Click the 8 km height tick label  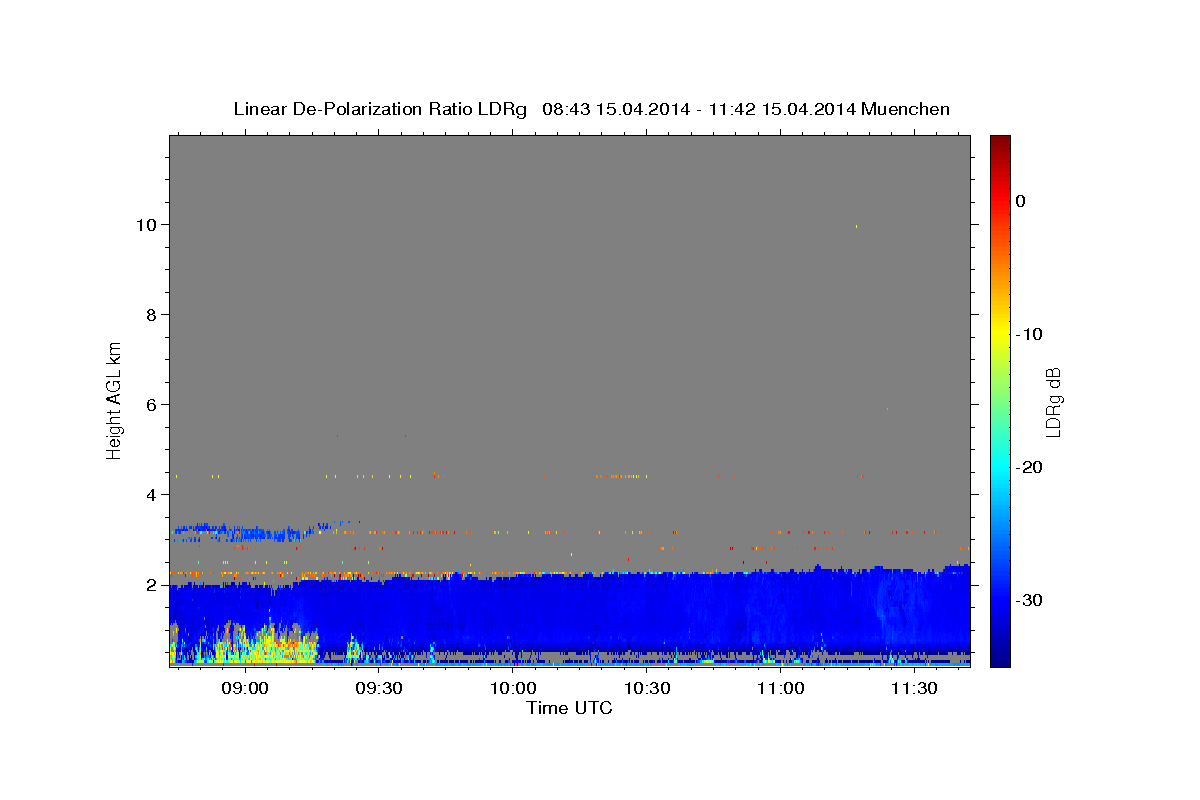tap(152, 315)
